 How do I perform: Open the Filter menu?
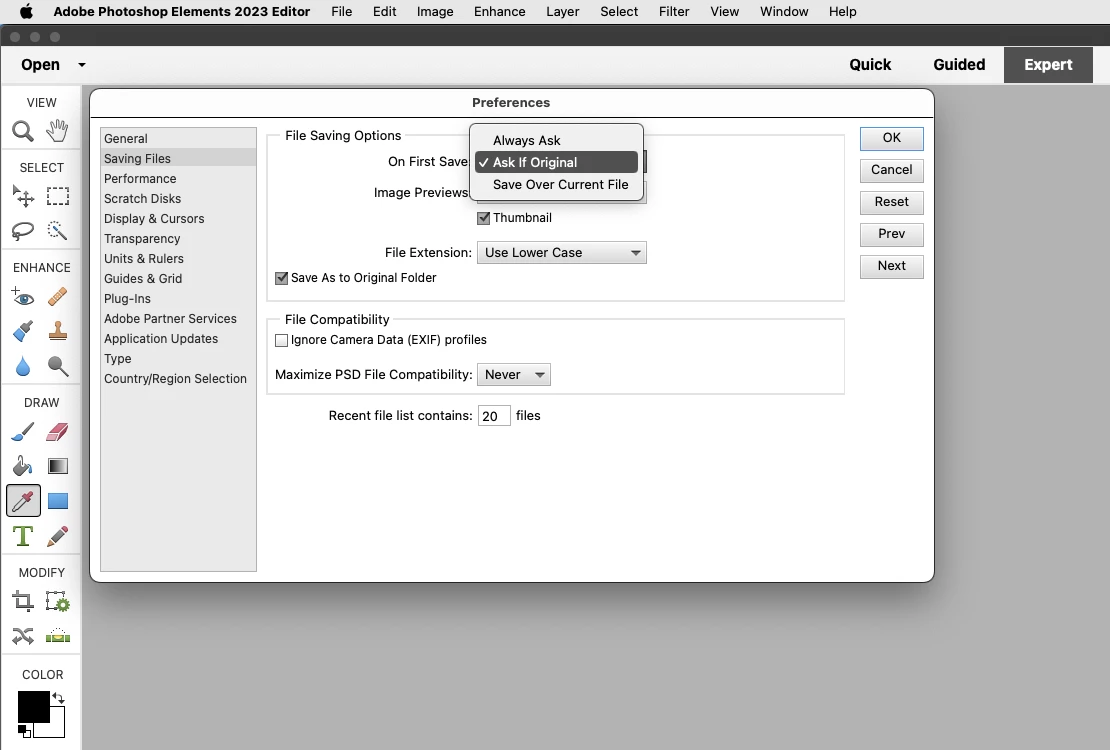pos(674,11)
